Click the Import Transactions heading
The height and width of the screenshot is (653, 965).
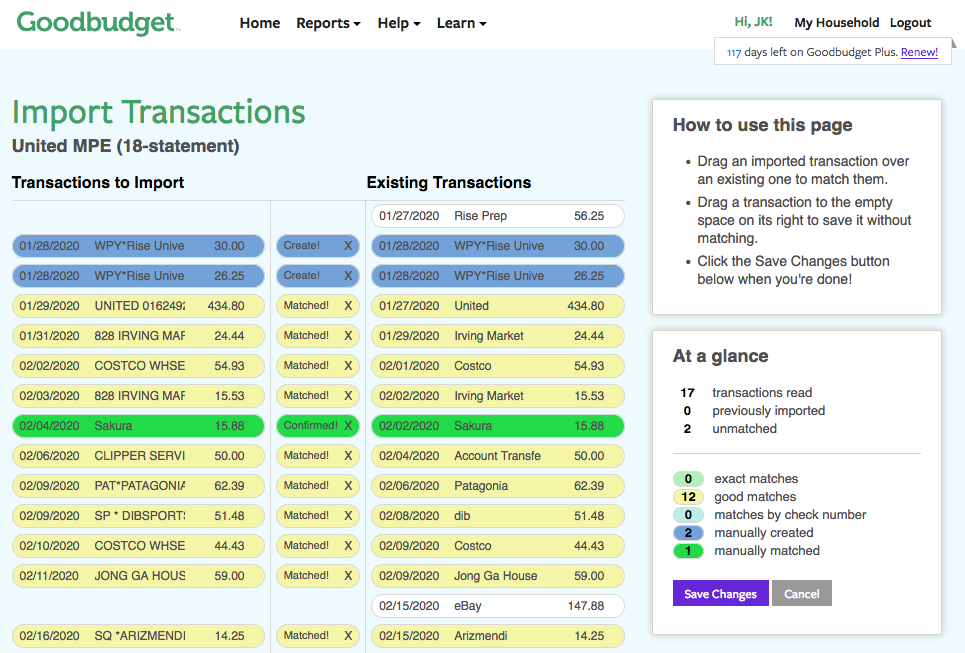tap(159, 112)
